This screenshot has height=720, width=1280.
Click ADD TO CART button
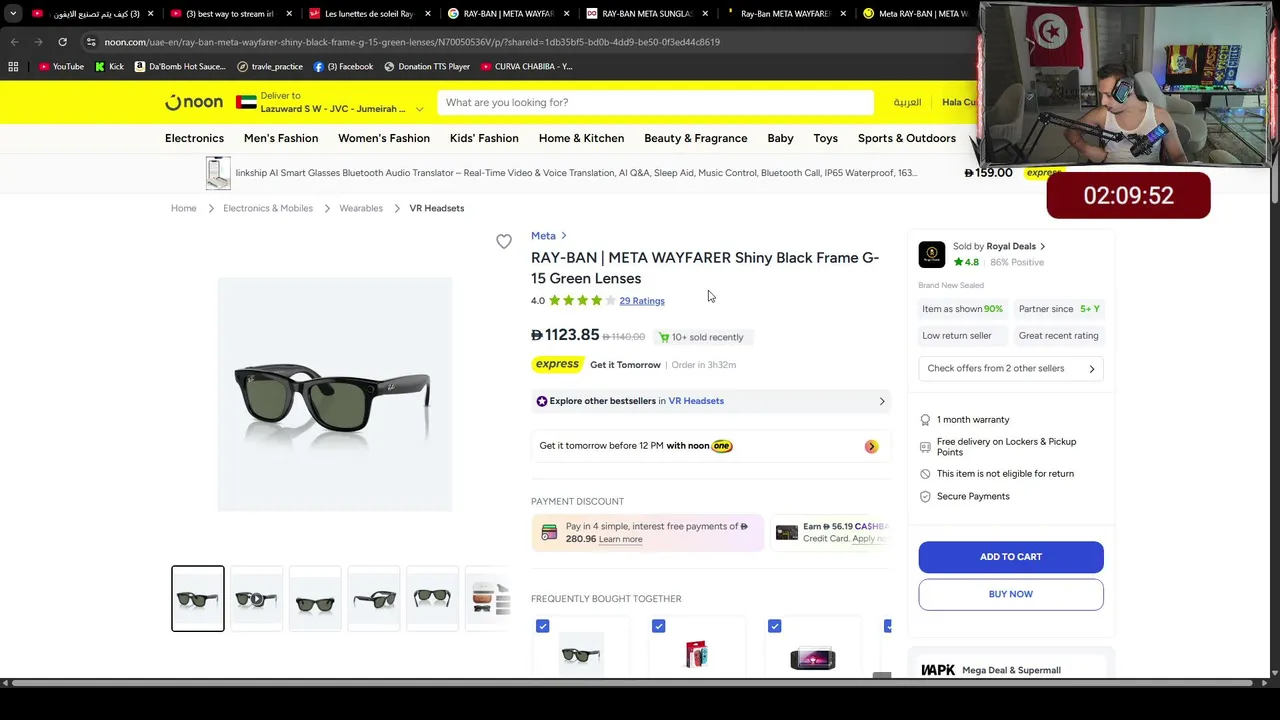point(1011,557)
